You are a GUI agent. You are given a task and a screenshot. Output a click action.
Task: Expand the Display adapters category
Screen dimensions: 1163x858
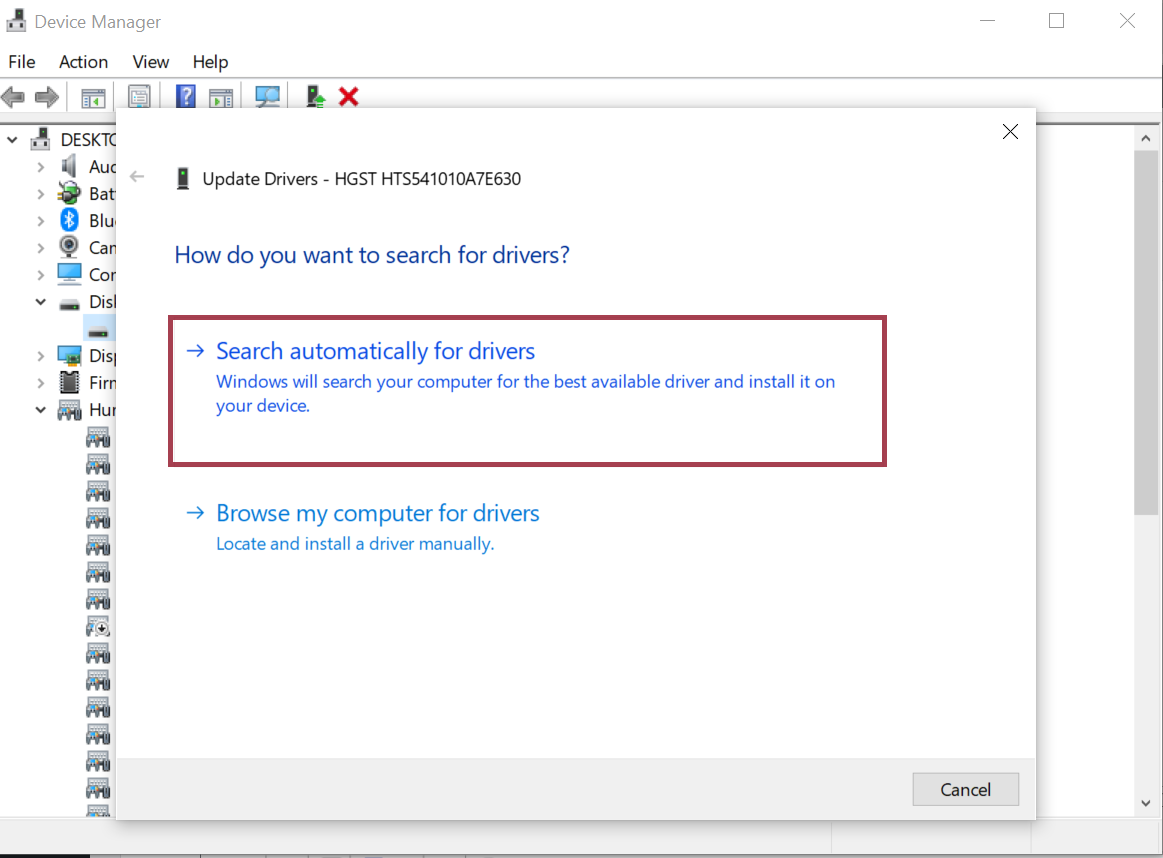(40, 355)
